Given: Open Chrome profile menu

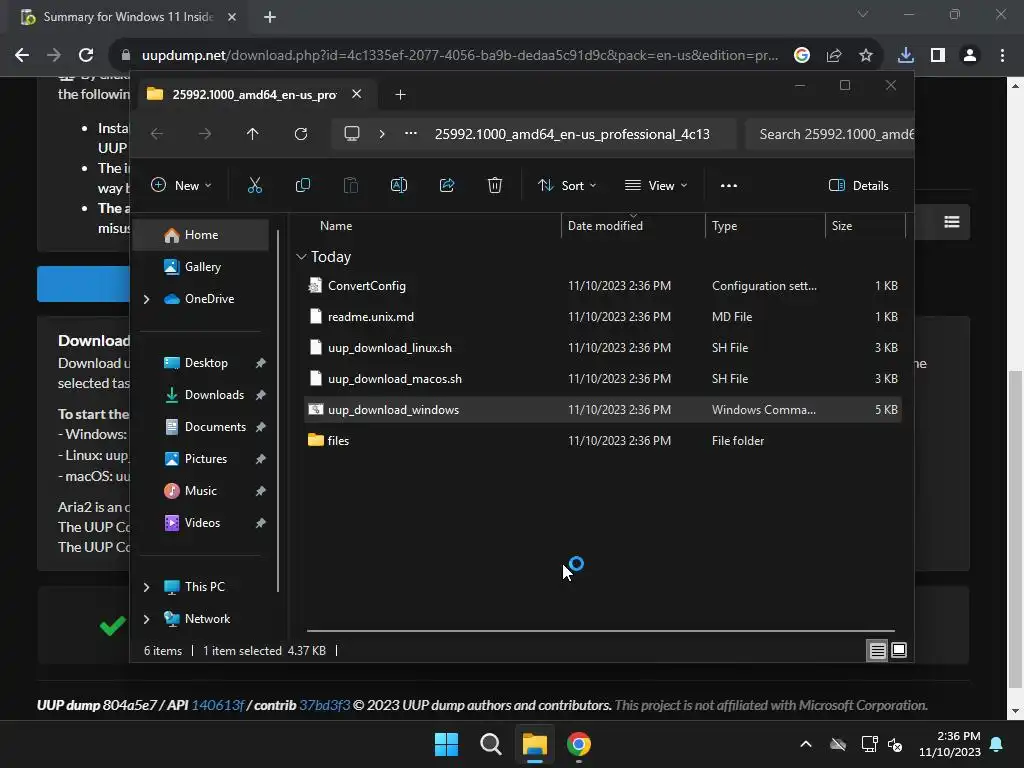Looking at the screenshot, I should click(970, 55).
